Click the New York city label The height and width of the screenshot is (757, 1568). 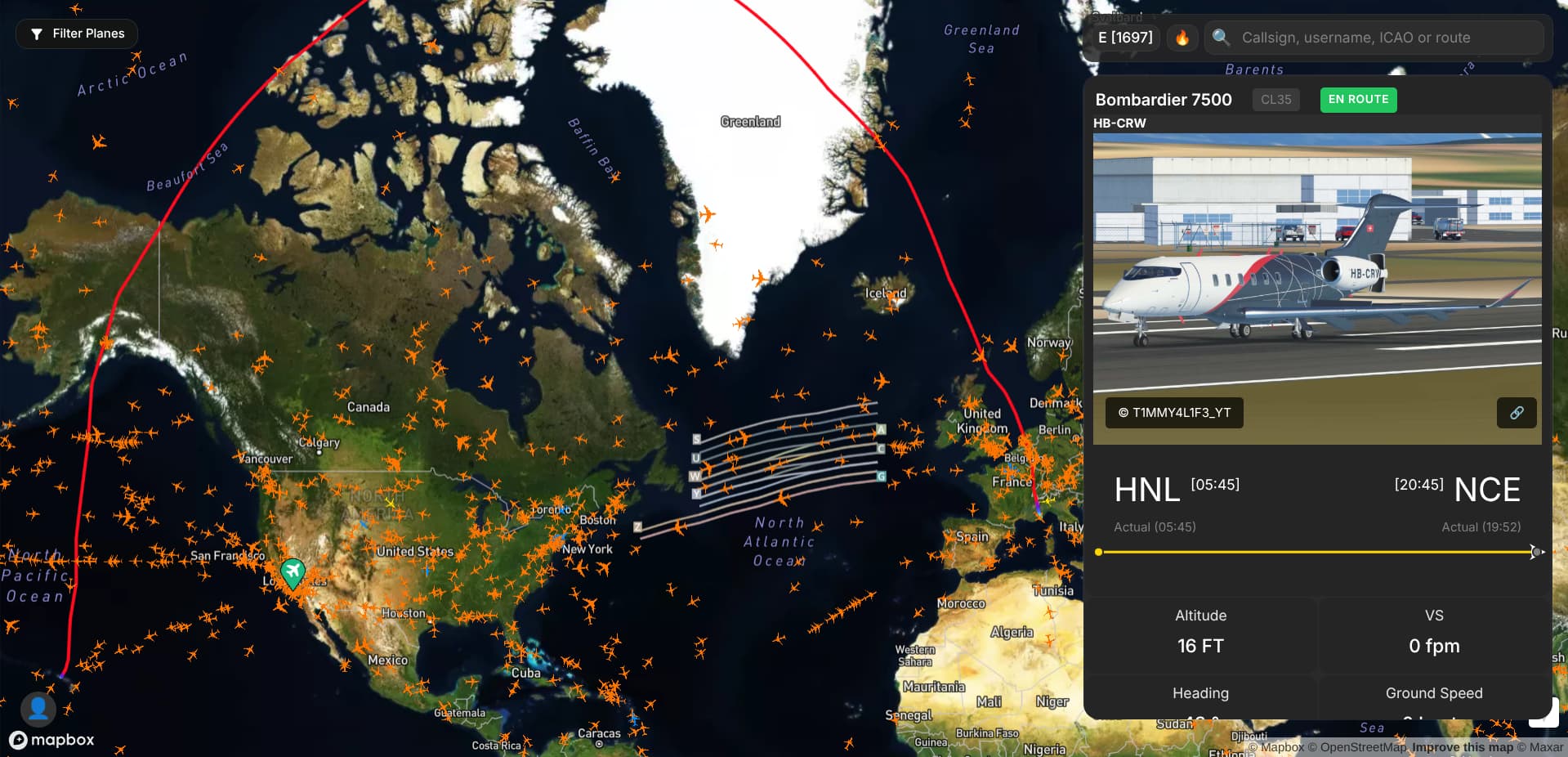pyautogui.click(x=587, y=549)
